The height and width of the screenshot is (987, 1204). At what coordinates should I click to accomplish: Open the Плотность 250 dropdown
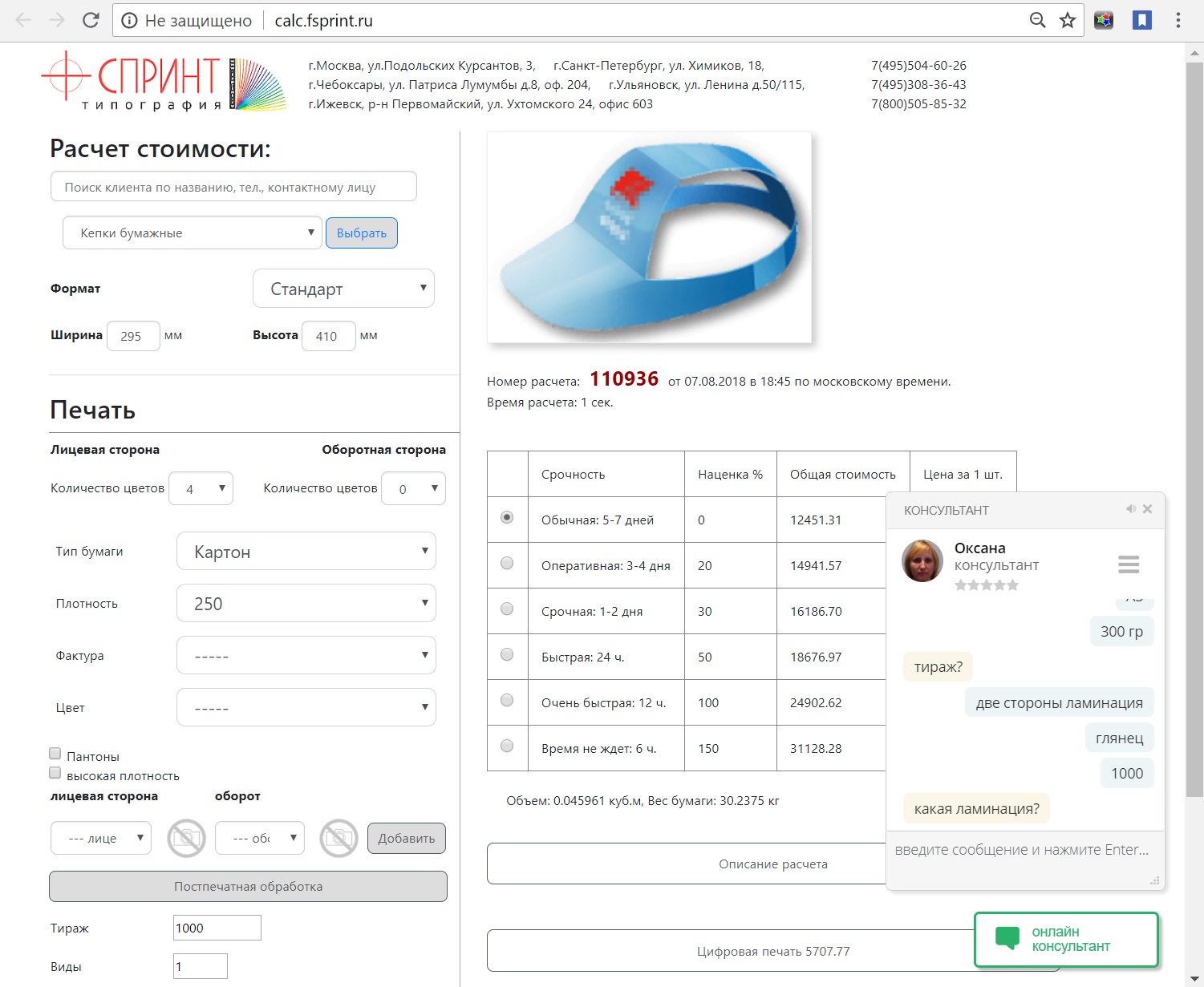coord(306,603)
